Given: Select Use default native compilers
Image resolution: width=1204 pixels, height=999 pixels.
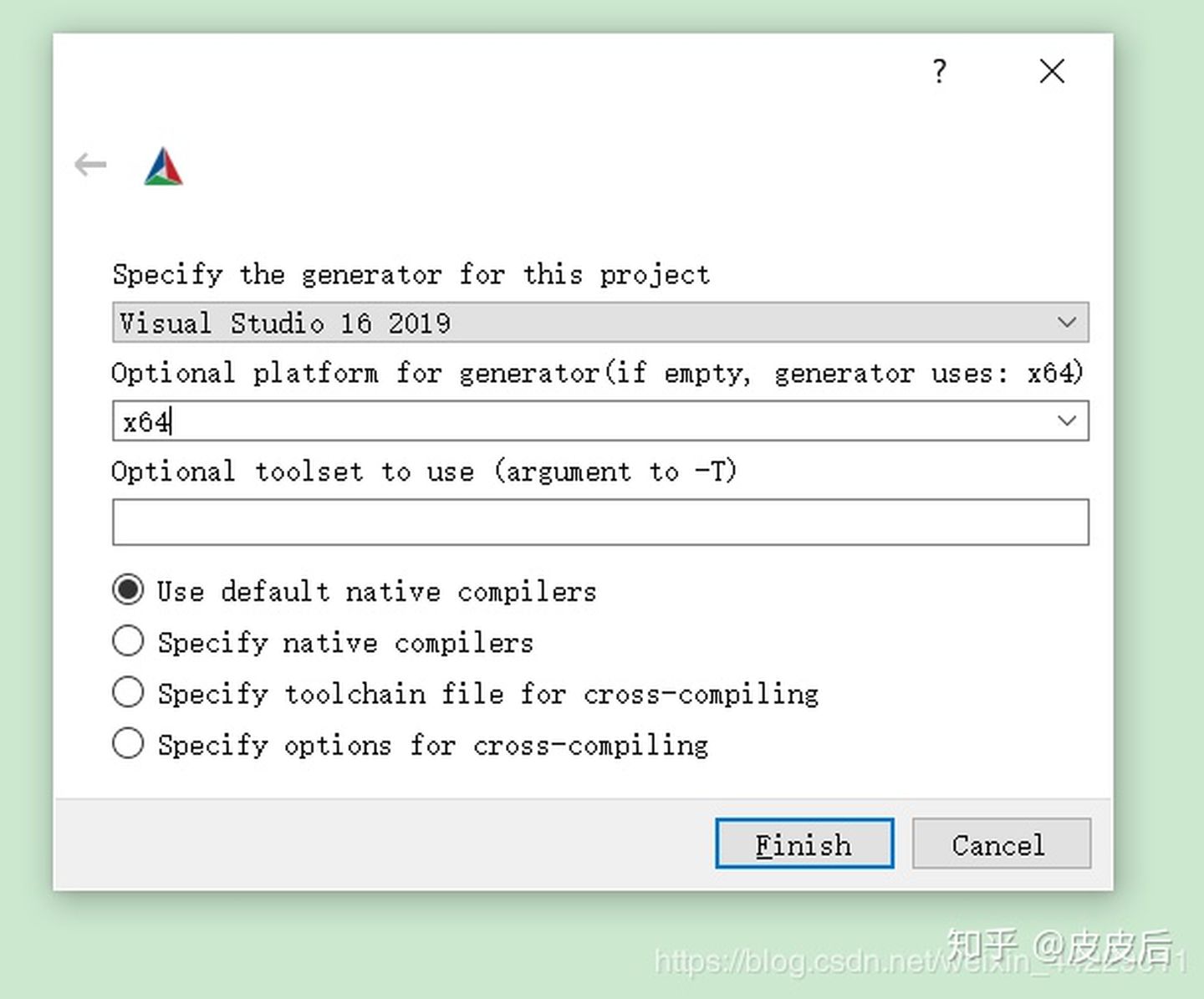Looking at the screenshot, I should pos(128,590).
